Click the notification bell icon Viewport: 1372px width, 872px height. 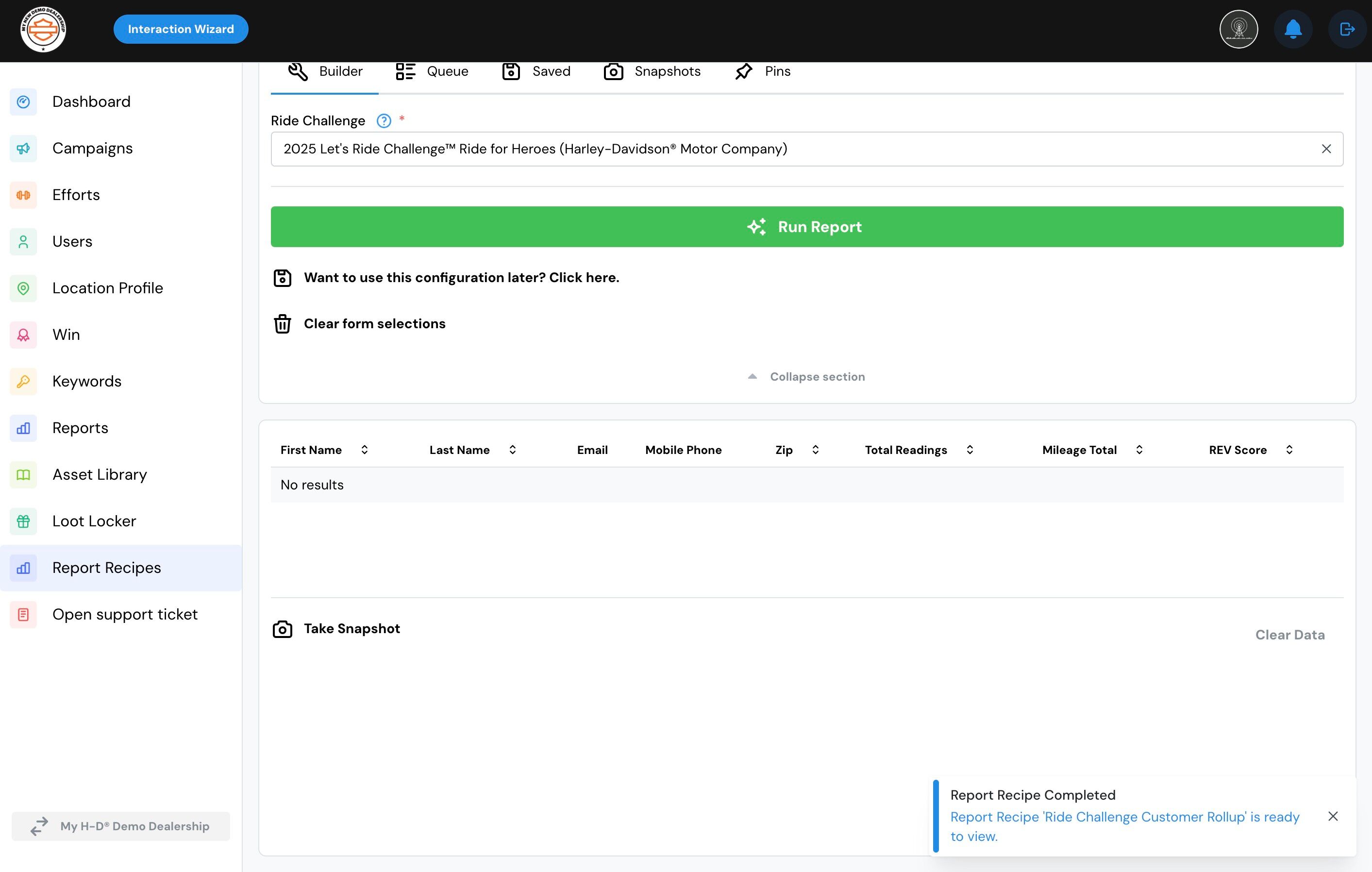coord(1293,29)
